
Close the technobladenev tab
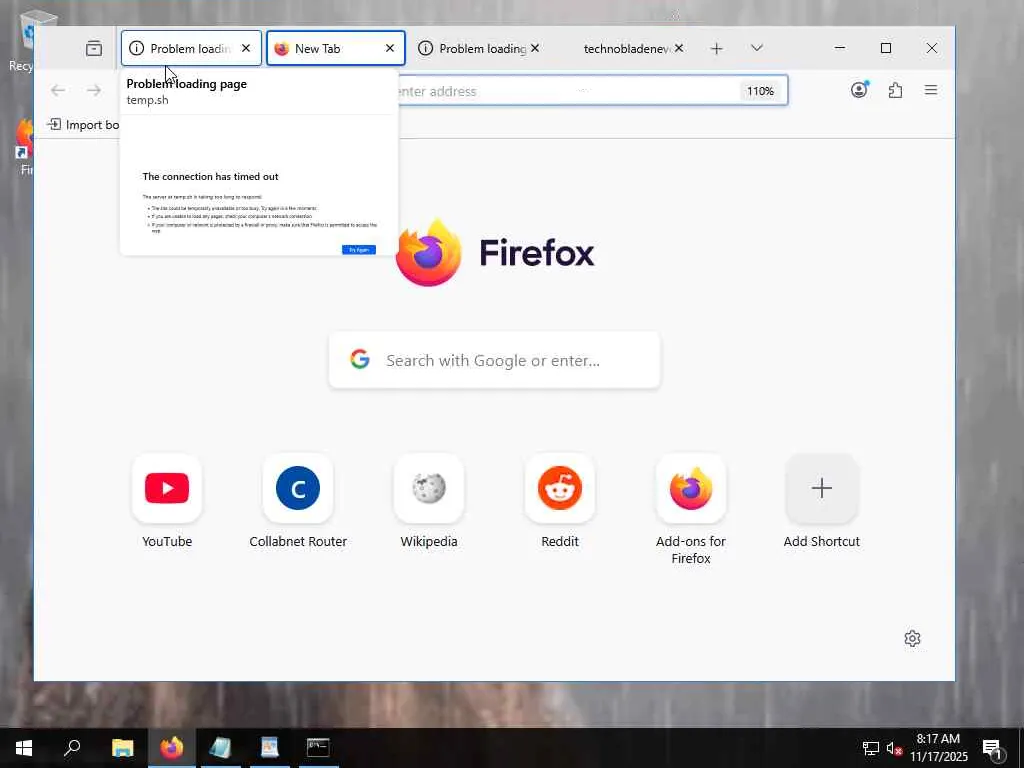(679, 48)
